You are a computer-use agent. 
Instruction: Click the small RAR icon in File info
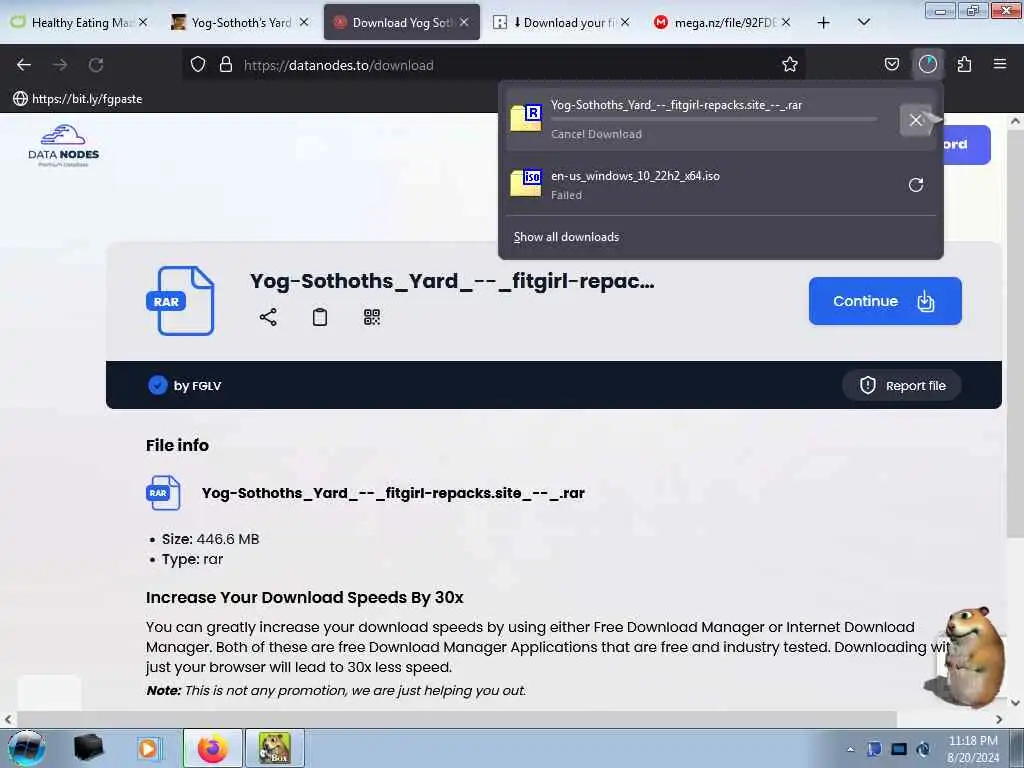163,493
